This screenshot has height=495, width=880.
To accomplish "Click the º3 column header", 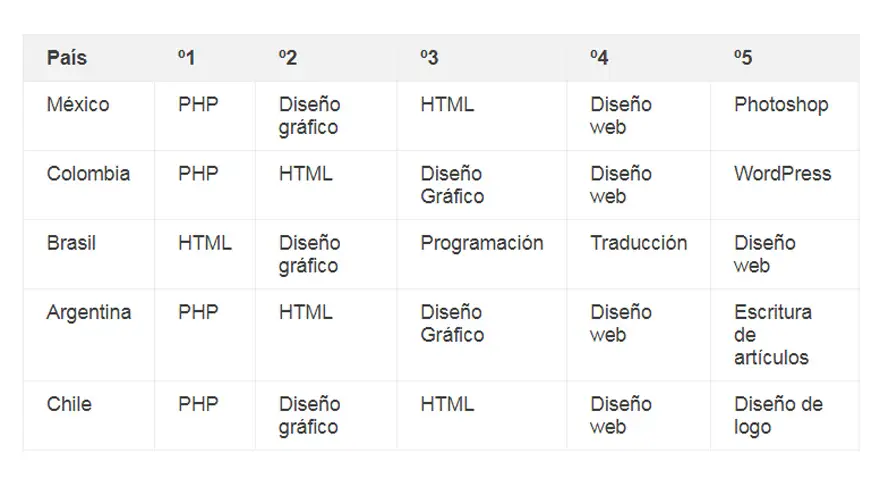I will pyautogui.click(x=429, y=58).
